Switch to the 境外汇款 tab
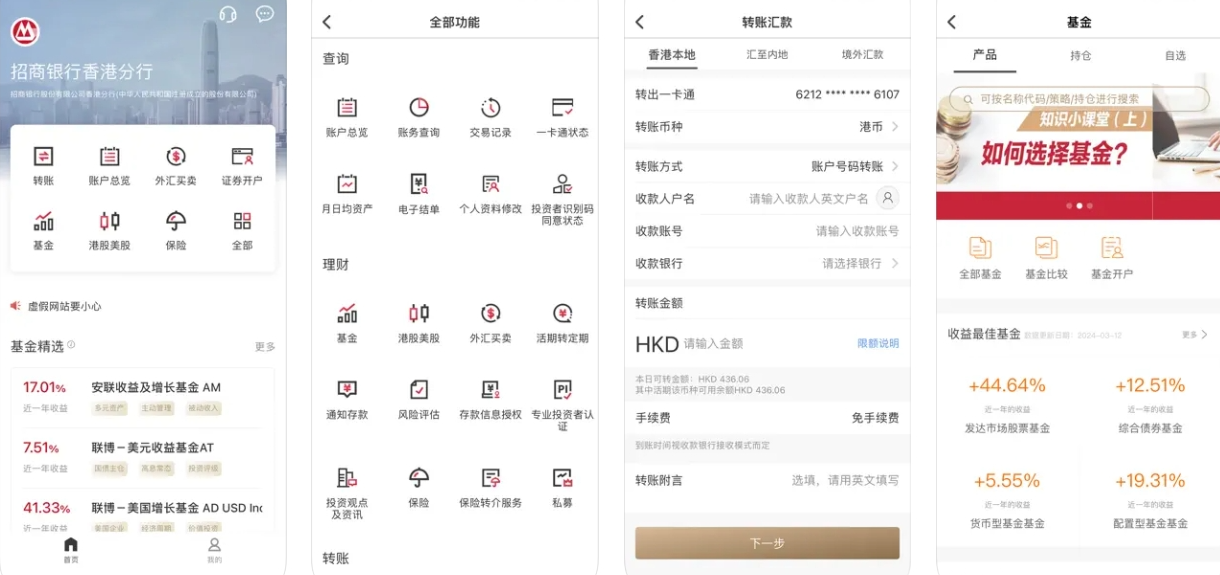1220x575 pixels. (862, 55)
